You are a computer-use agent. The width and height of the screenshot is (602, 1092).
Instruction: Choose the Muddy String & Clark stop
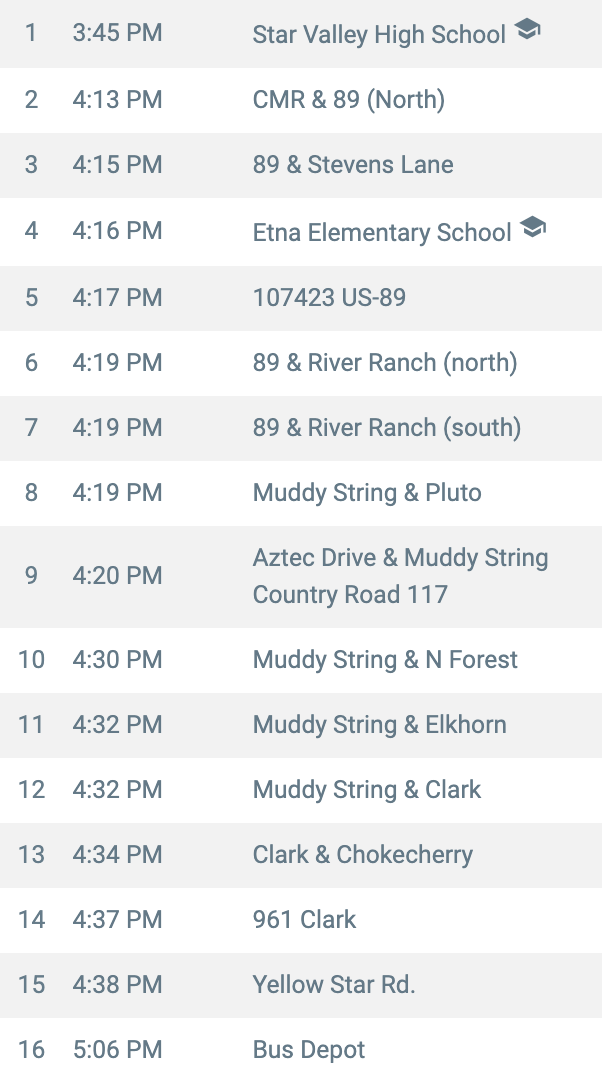coord(367,790)
